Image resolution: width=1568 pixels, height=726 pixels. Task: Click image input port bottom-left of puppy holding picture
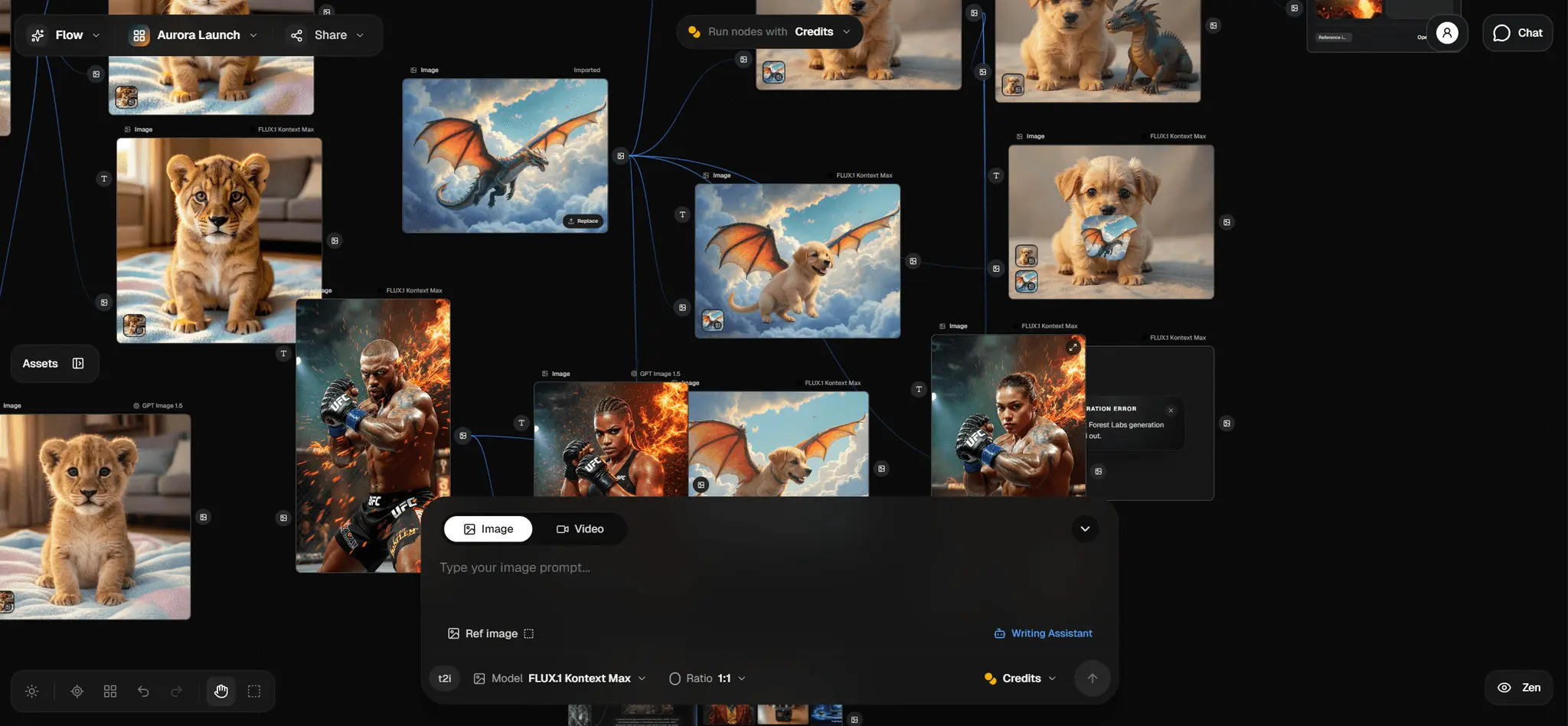coord(996,268)
